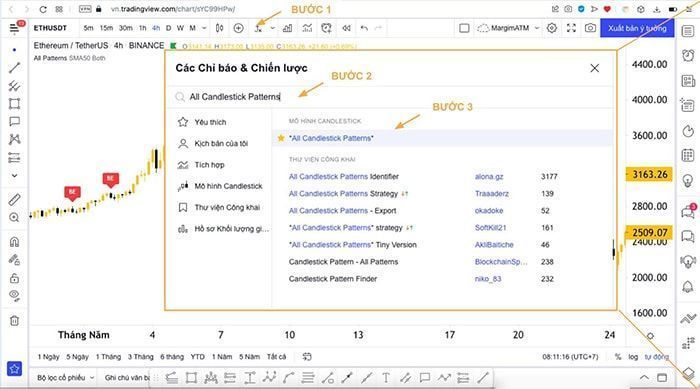Toggle tự động auto scale
700x389 pixels.
pyautogui.click(x=657, y=357)
